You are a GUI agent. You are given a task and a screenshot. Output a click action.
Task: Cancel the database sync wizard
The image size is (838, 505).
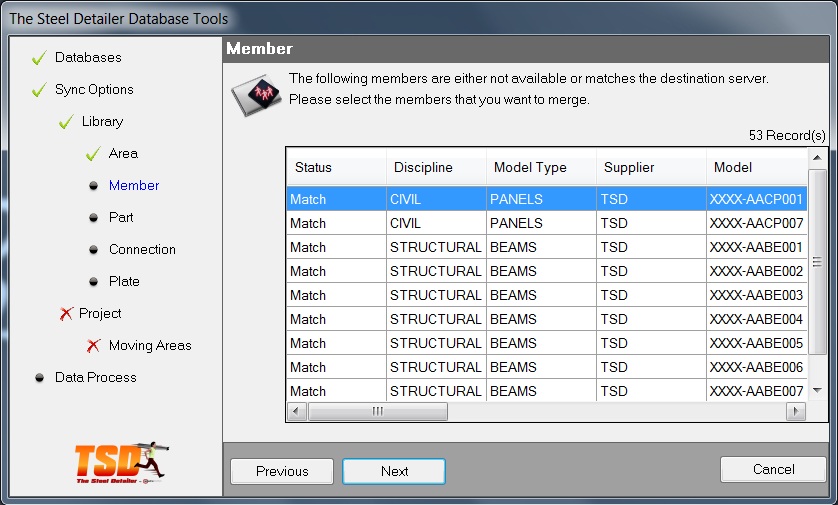coord(773,469)
